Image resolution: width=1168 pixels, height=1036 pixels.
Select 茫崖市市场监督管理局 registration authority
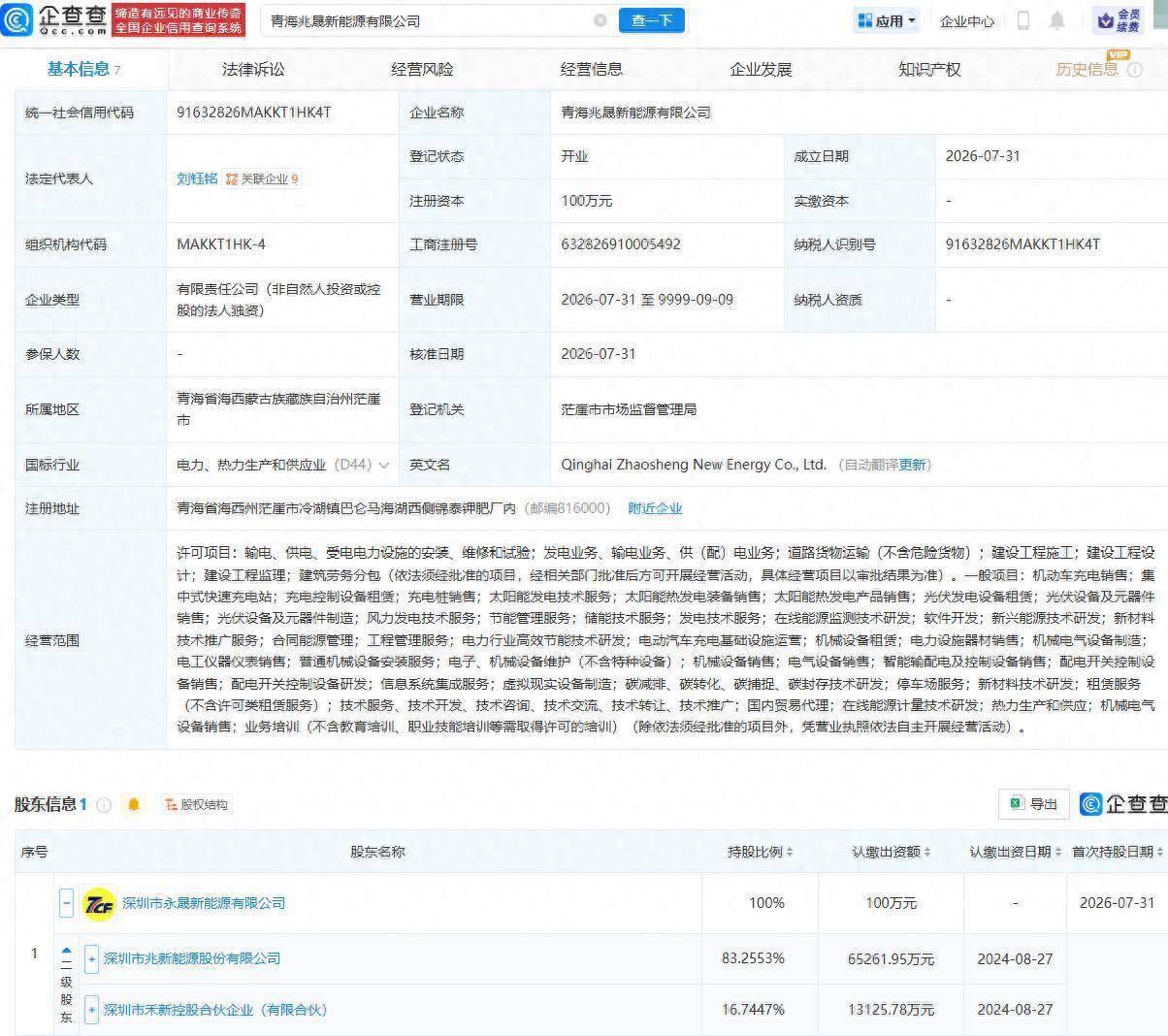pyautogui.click(x=629, y=409)
